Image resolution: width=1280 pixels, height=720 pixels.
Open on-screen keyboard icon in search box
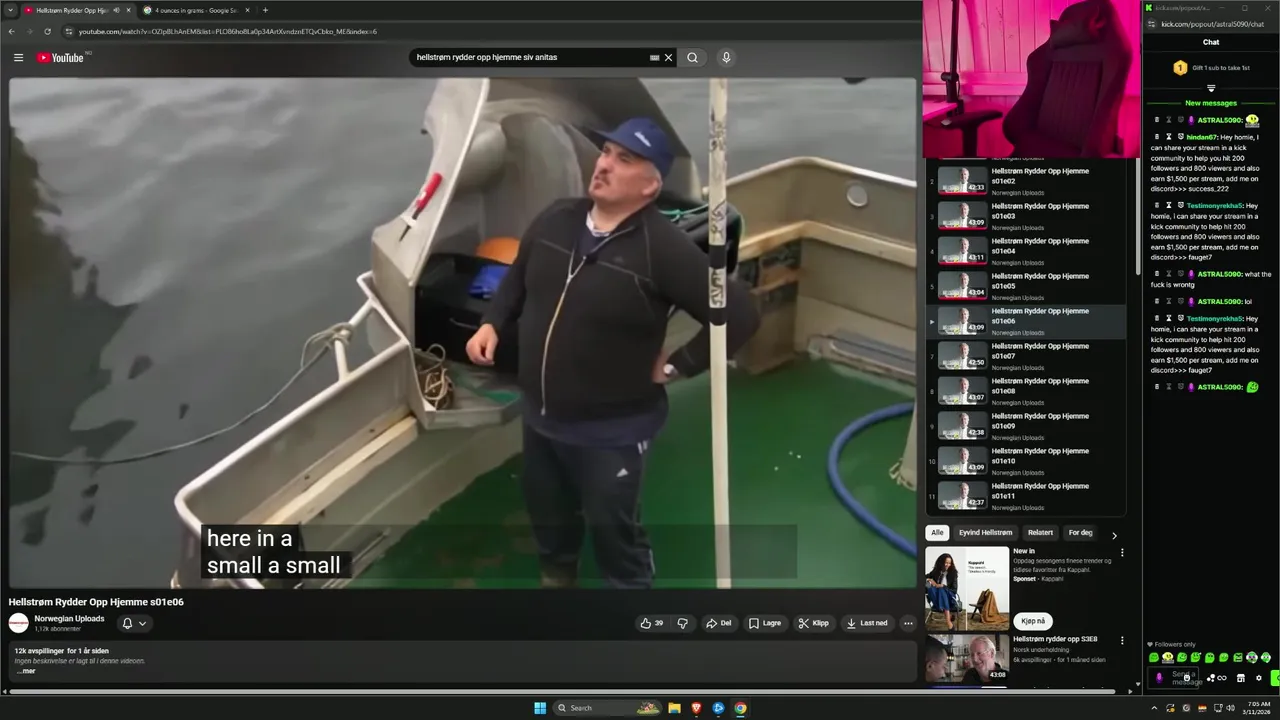click(654, 58)
